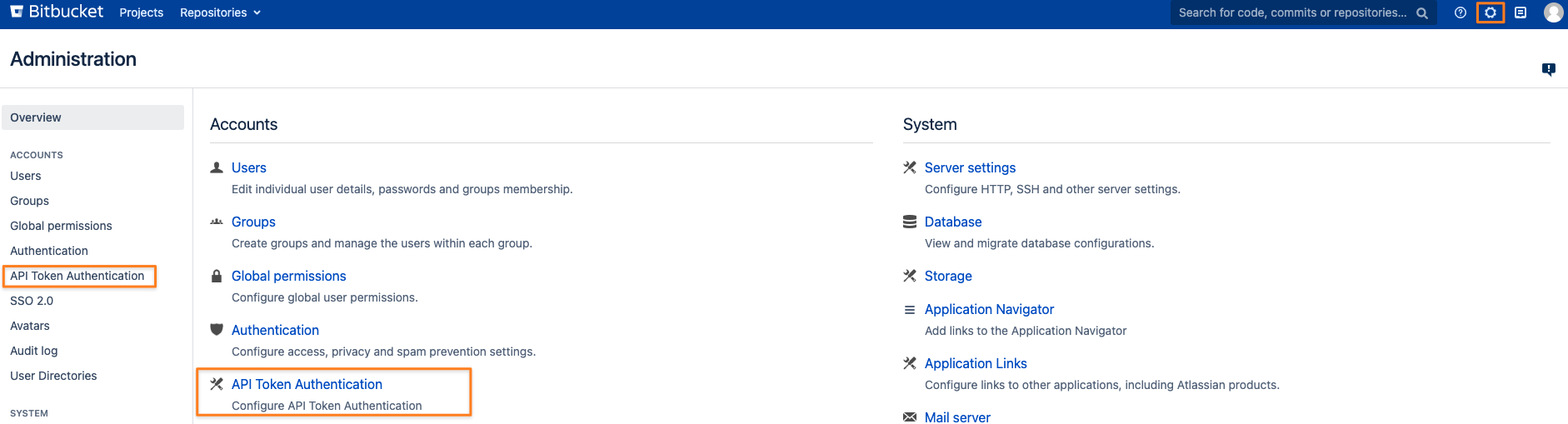Viewport: 1568px width, 424px height.
Task: Click the Database stack icon
Action: [910, 222]
